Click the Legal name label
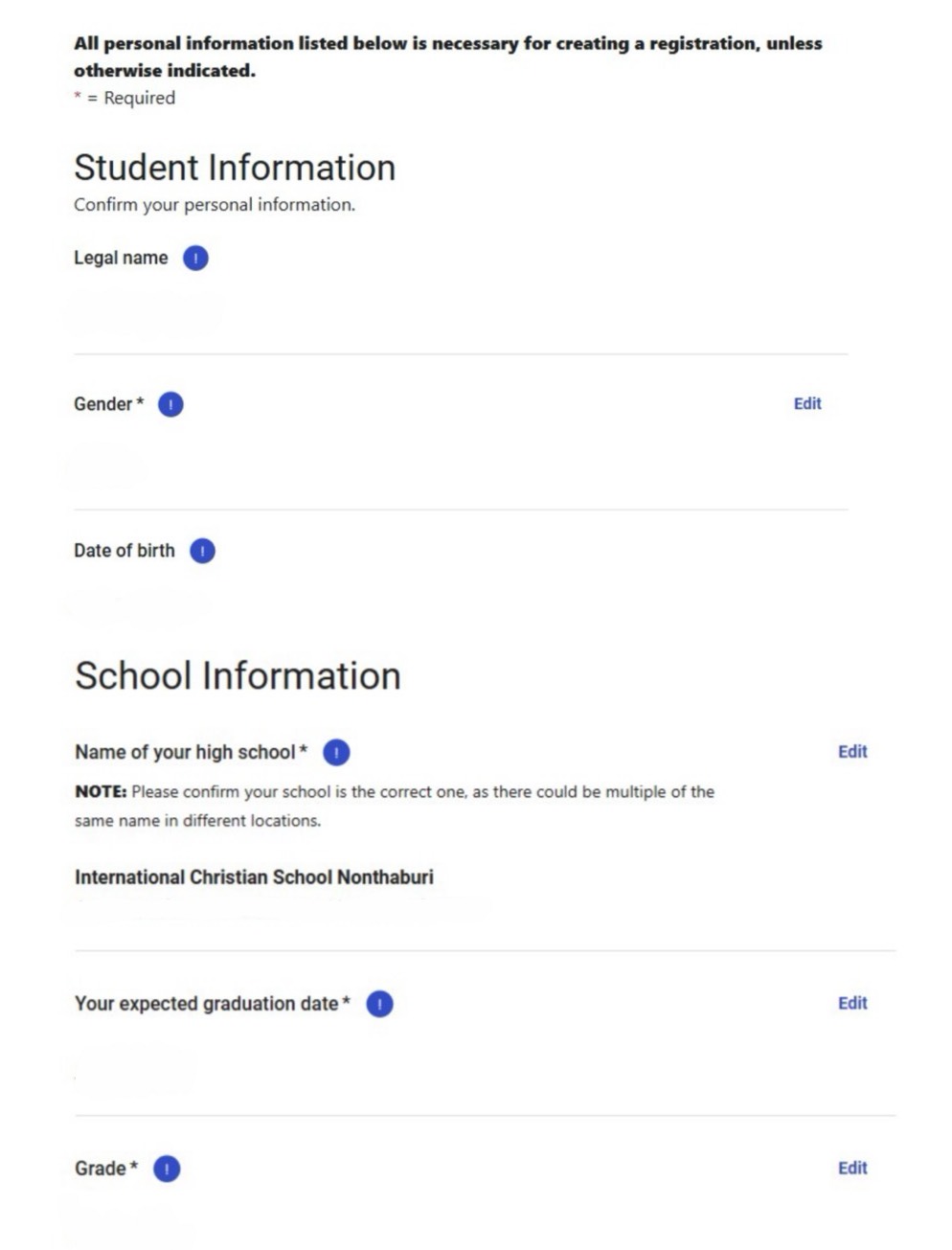 pyautogui.click(x=121, y=259)
